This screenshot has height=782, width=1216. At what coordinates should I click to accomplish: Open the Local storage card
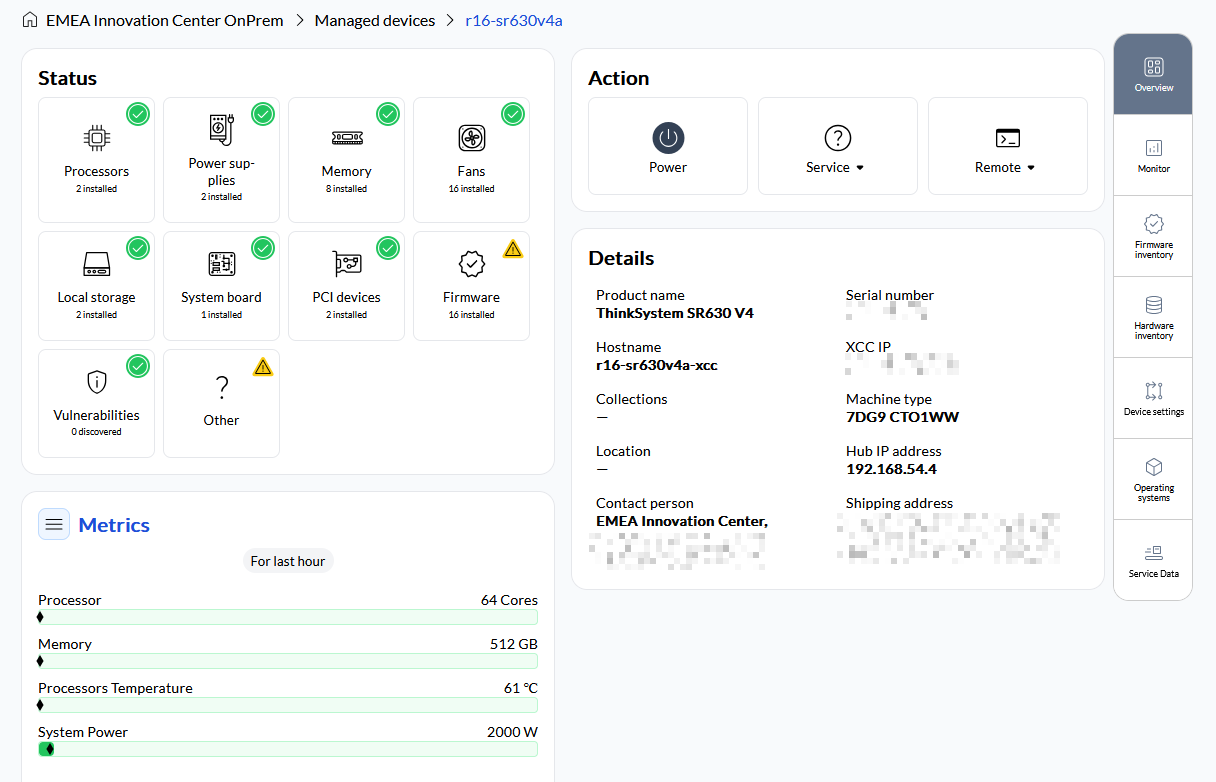96,285
